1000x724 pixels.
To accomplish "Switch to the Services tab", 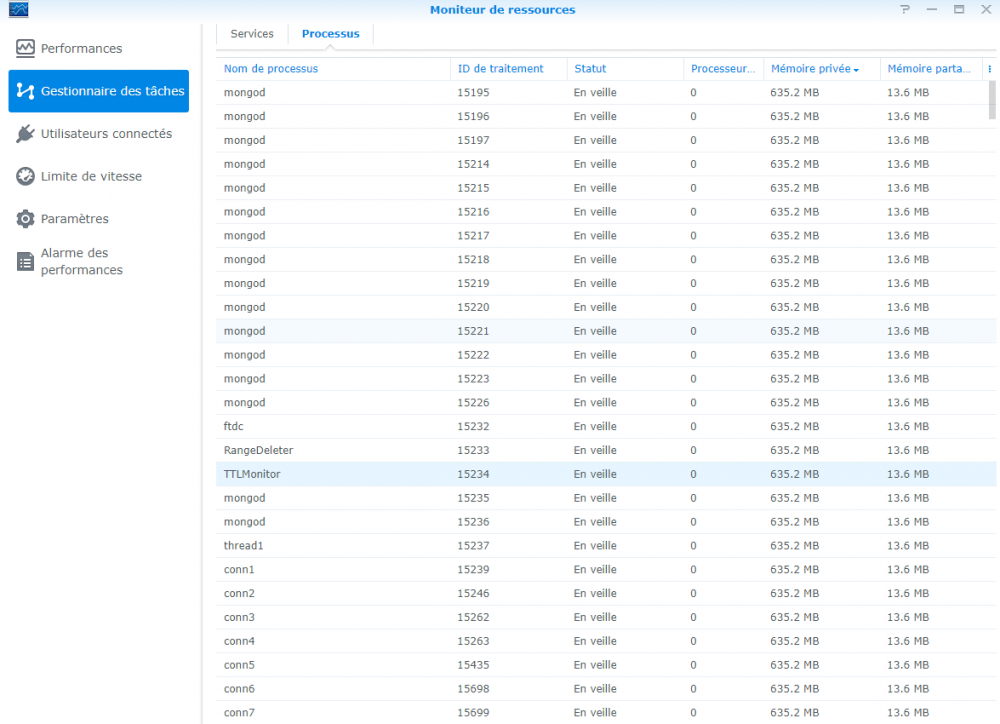I will pos(252,34).
